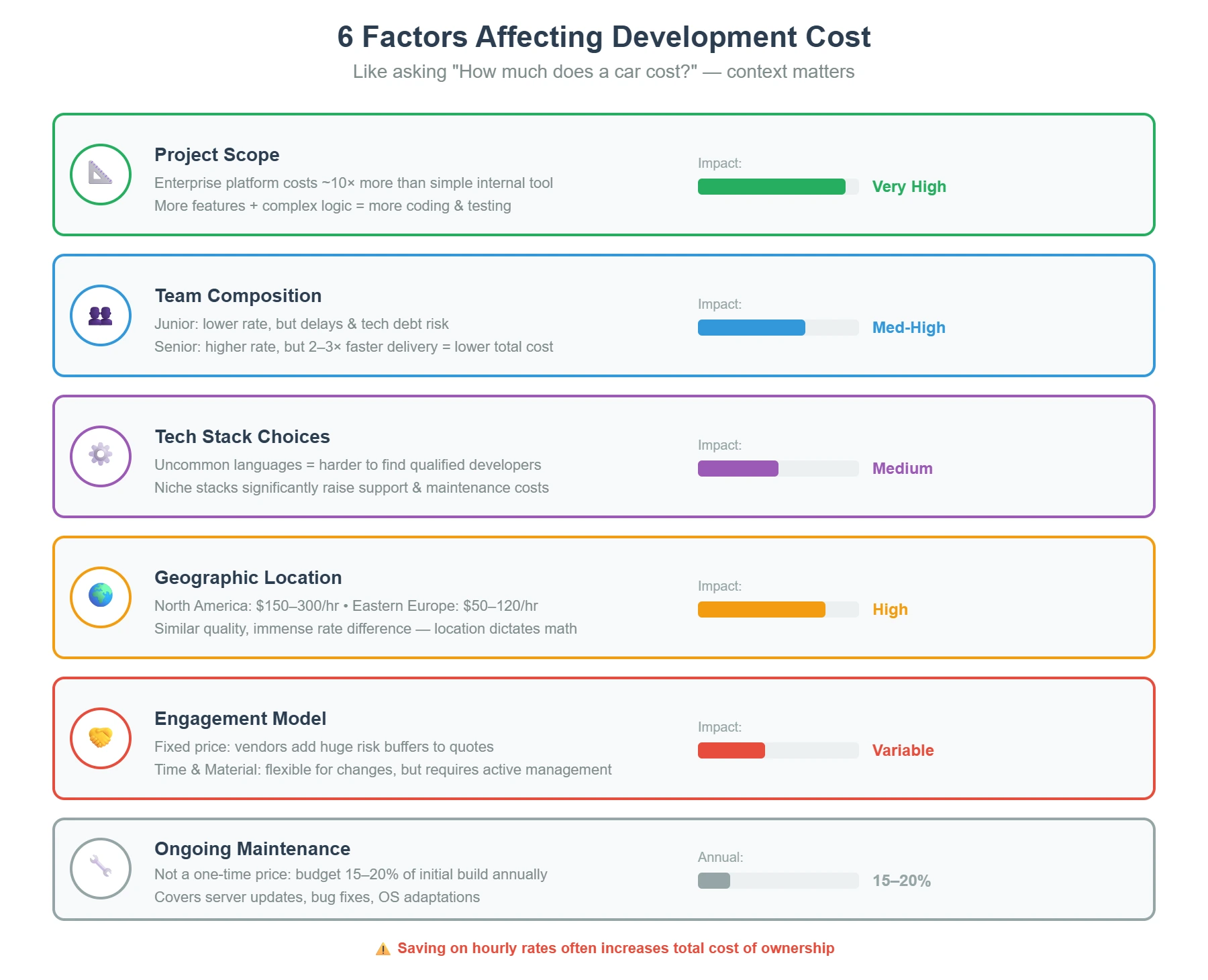Click the gear icon in Tech Stack Choices
Image resolution: width=1208 pixels, height=980 pixels.
(x=100, y=456)
